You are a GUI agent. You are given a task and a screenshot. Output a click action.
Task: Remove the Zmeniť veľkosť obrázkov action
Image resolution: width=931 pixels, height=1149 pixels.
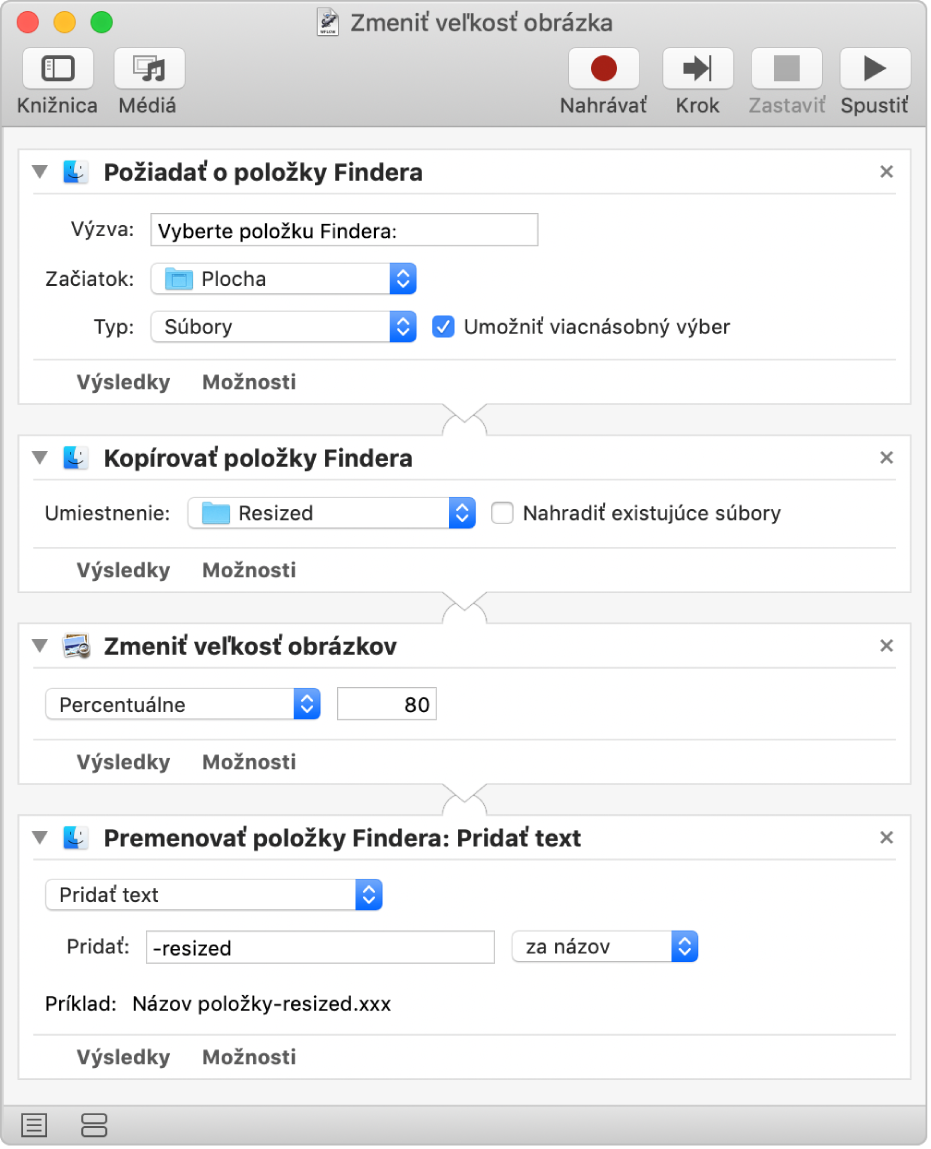pyautogui.click(x=886, y=646)
